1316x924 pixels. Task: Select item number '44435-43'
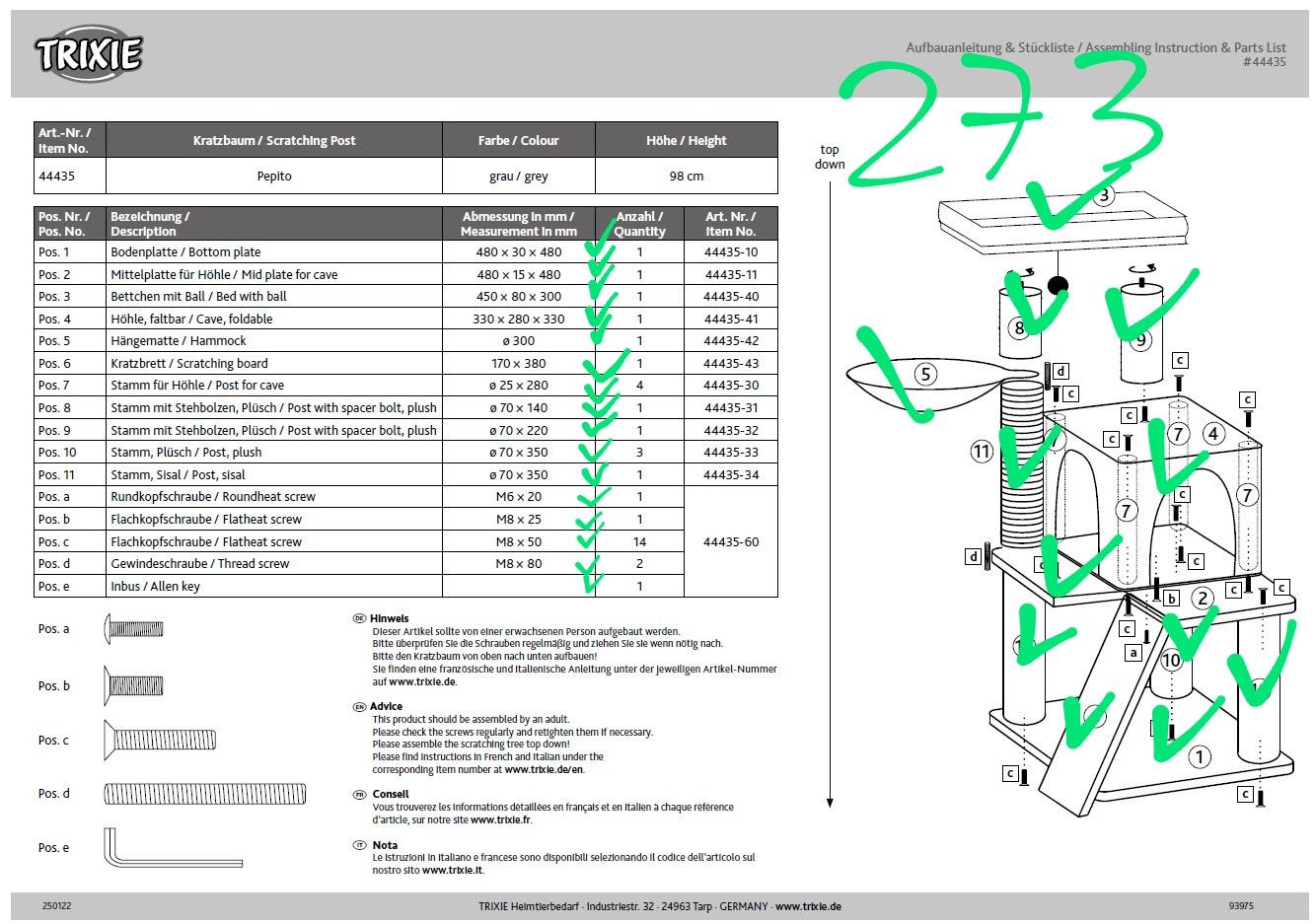click(x=731, y=363)
